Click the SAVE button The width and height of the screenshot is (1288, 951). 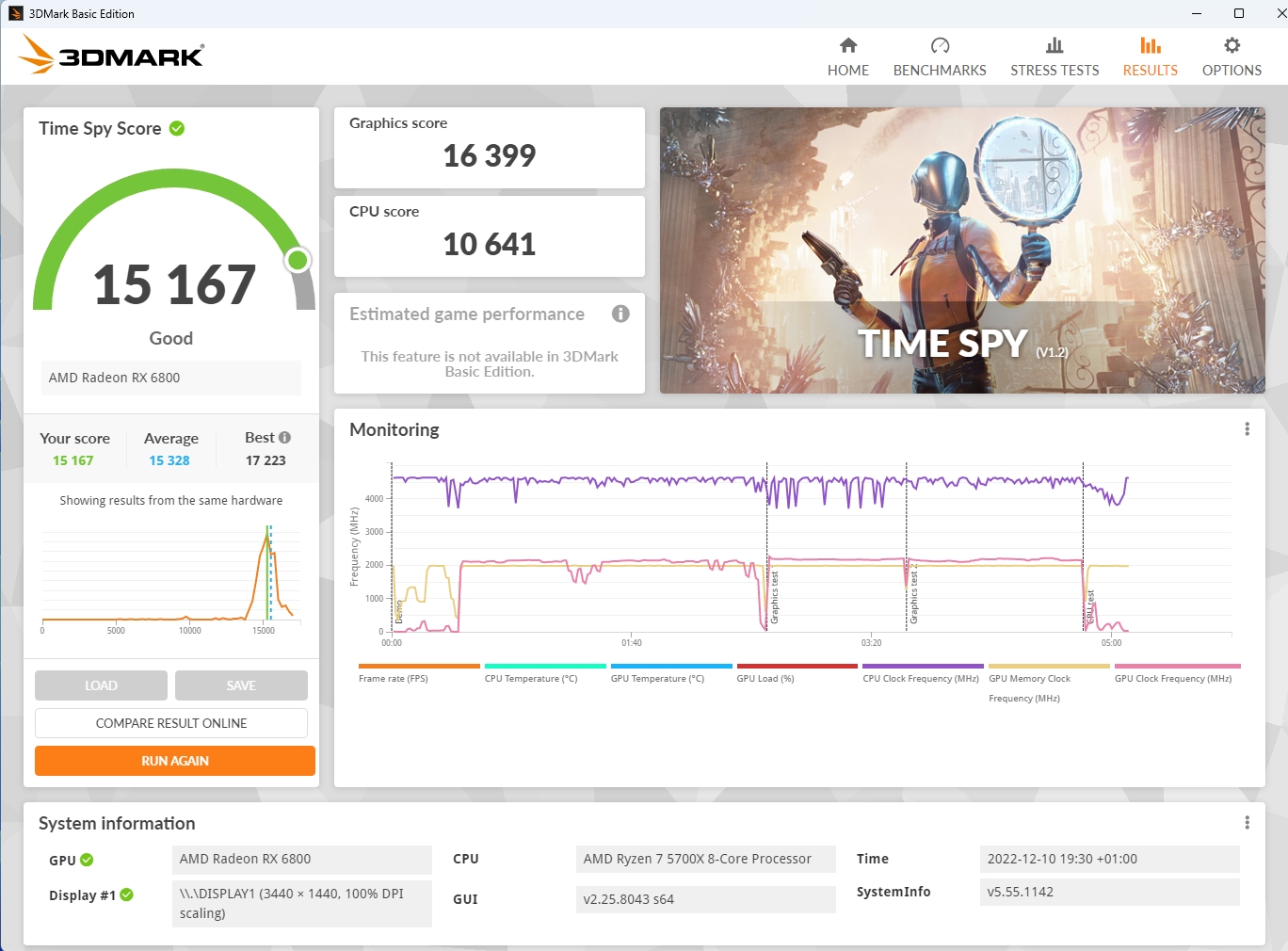[241, 685]
